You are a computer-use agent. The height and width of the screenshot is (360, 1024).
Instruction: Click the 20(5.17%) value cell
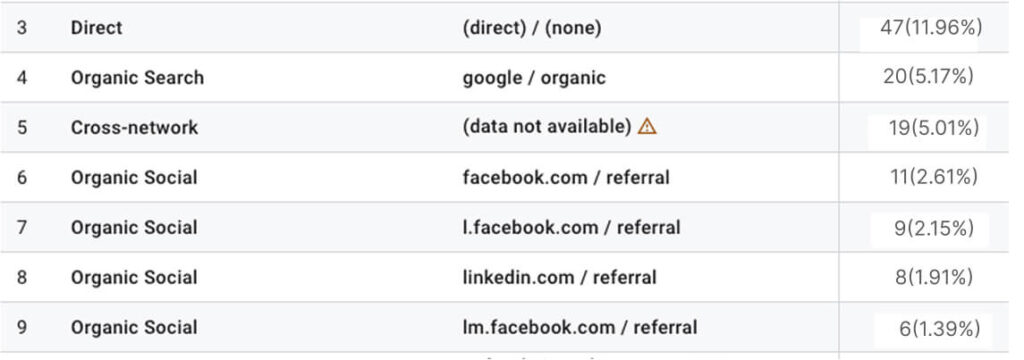click(x=928, y=77)
